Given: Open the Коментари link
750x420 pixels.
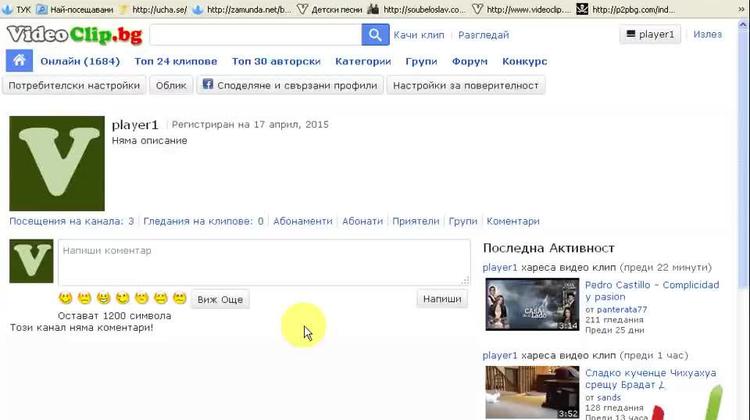Looking at the screenshot, I should click(x=513, y=221).
